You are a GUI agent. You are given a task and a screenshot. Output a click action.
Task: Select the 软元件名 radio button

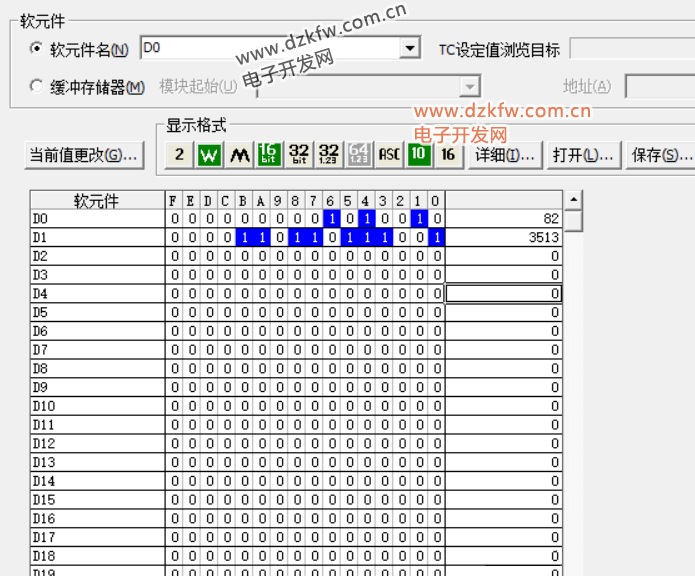37,49
